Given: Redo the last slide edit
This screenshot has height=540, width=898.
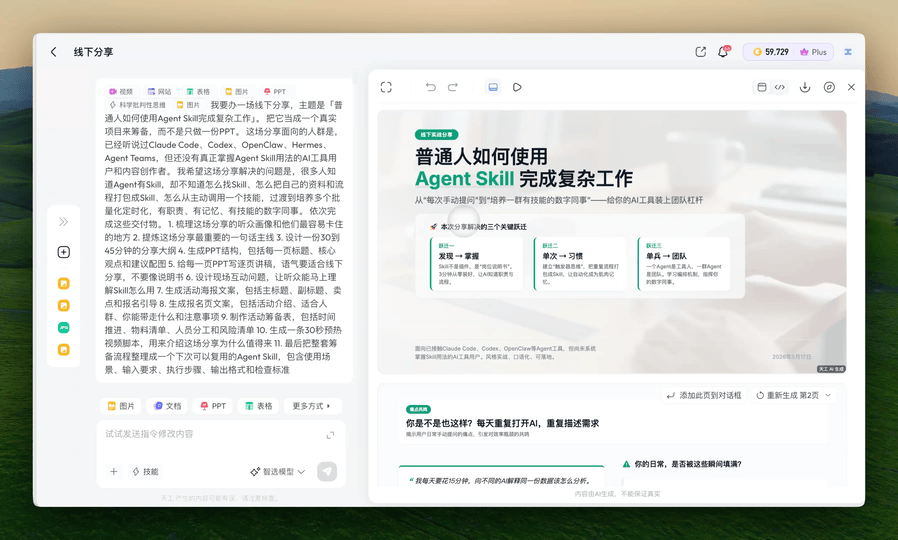Looking at the screenshot, I should pyautogui.click(x=453, y=87).
